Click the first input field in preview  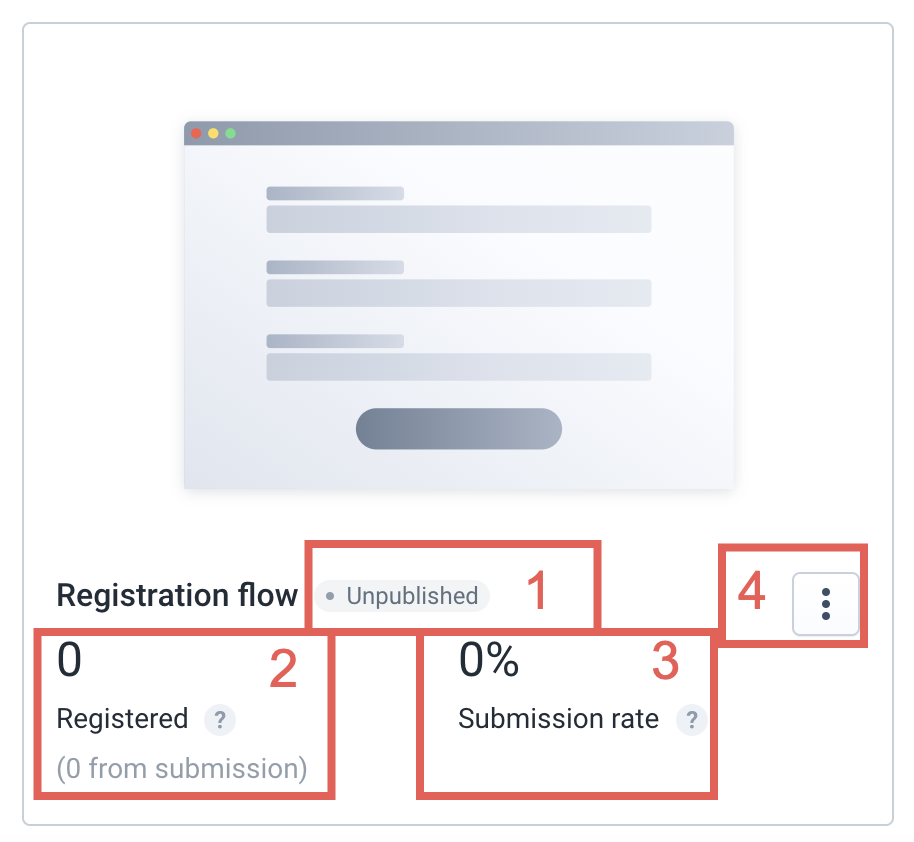(459, 219)
